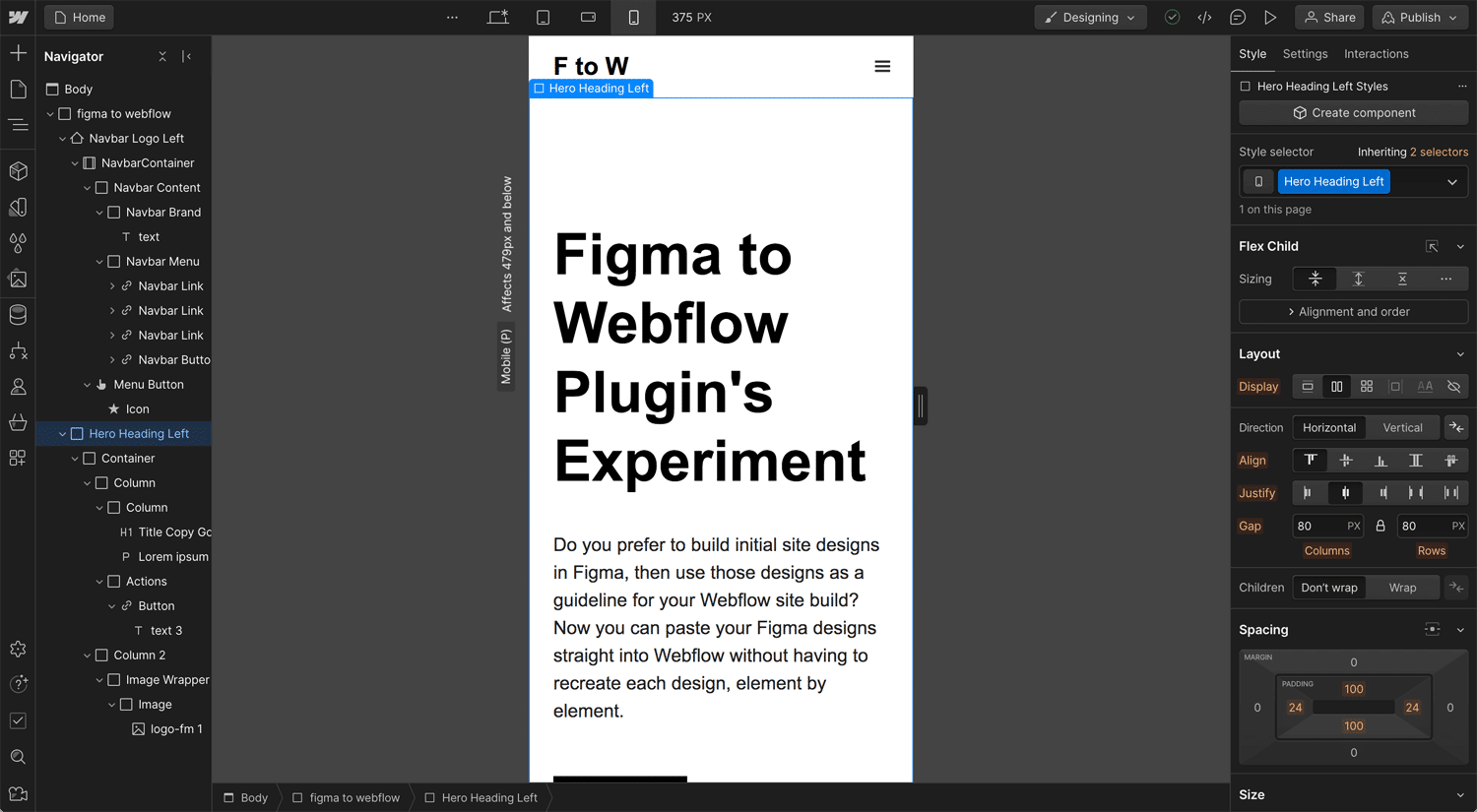Expand the Size section

[x=1460, y=795]
